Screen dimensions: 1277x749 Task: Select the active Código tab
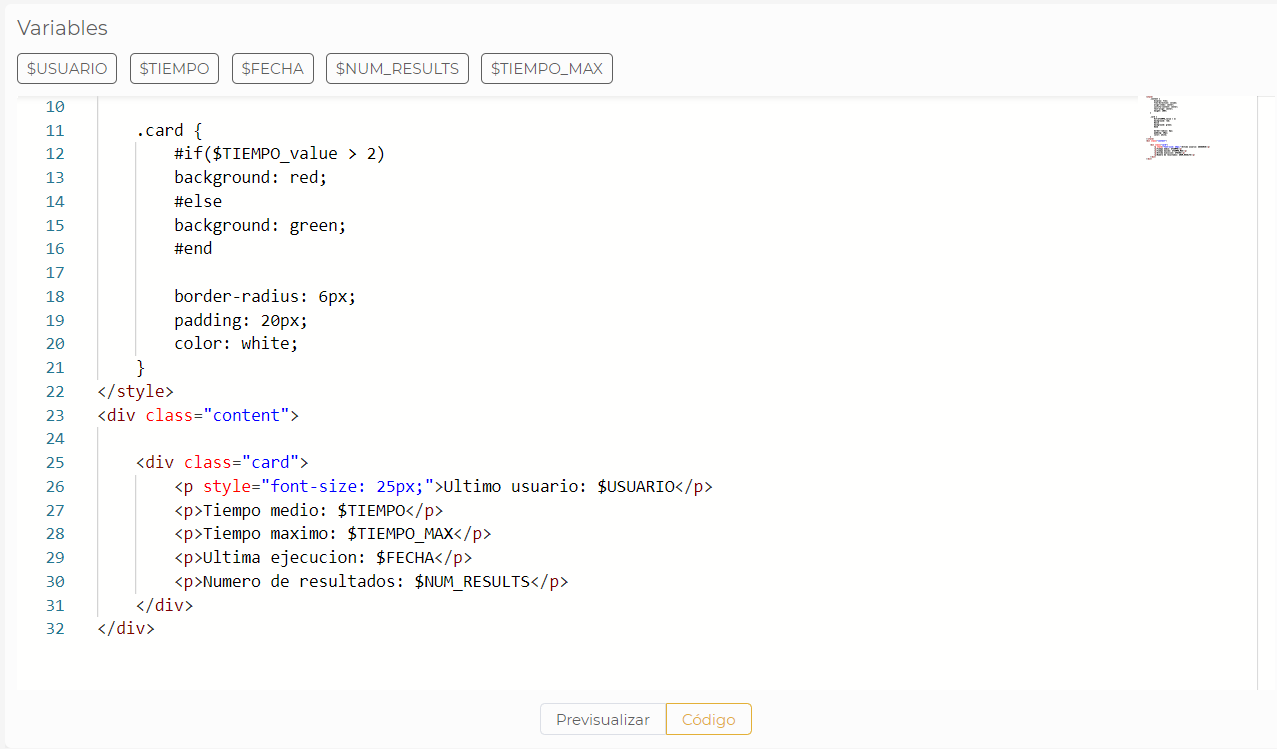708,719
